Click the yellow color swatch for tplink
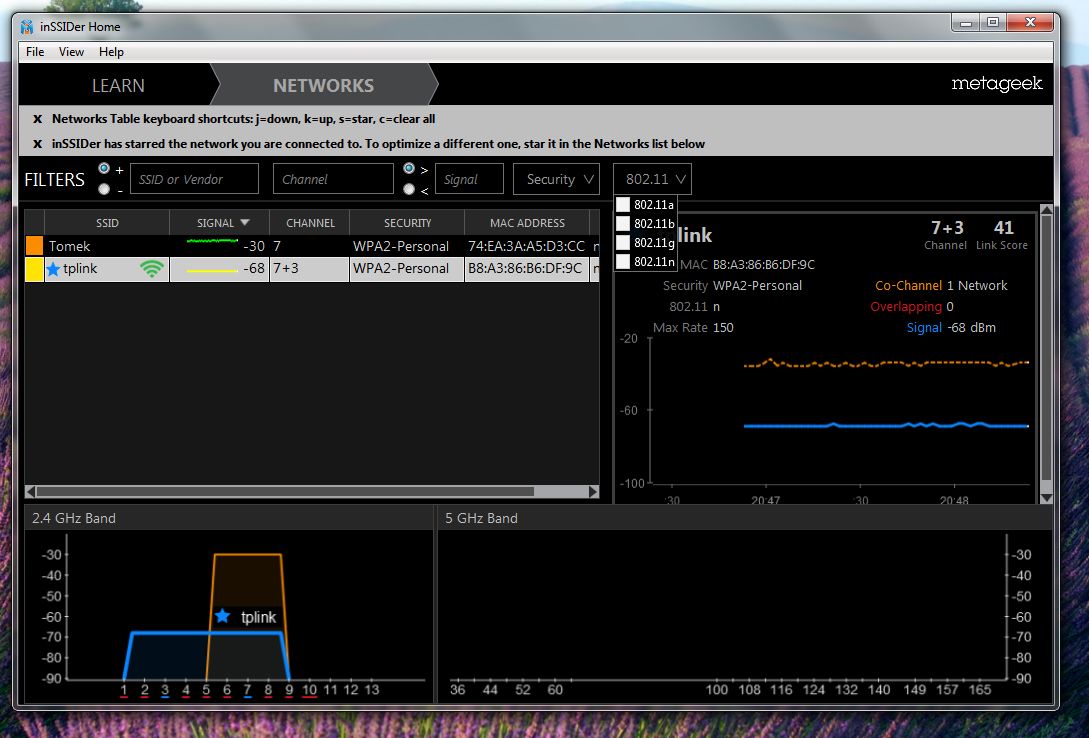1089x738 pixels. tap(34, 269)
